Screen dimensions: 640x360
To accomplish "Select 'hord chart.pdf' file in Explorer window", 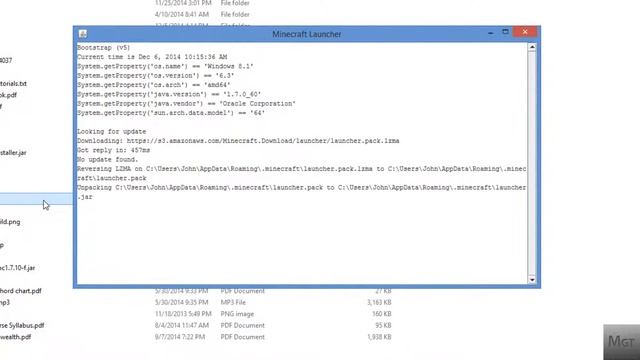I will pos(21,291).
